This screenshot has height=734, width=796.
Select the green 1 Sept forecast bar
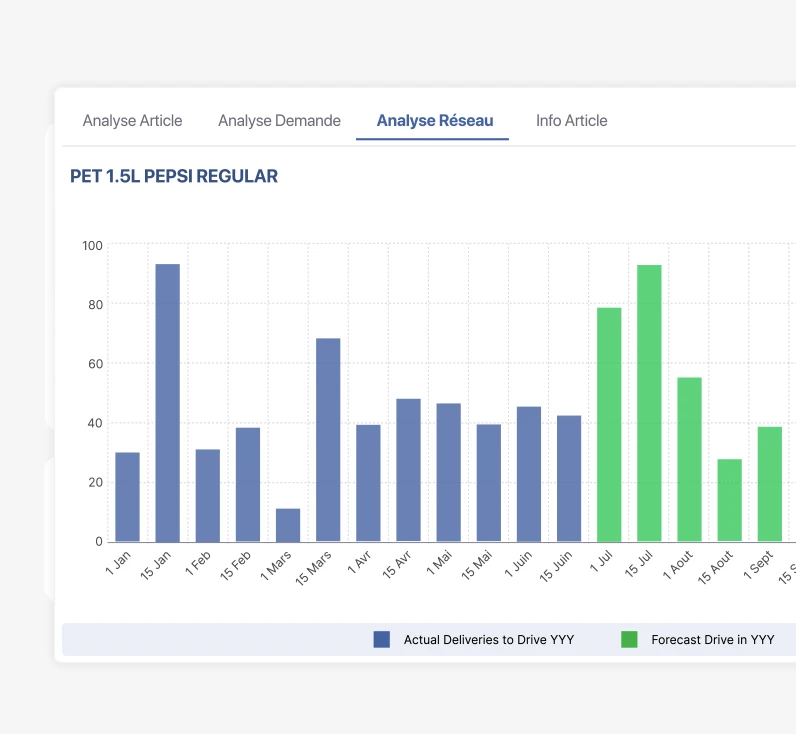click(769, 484)
